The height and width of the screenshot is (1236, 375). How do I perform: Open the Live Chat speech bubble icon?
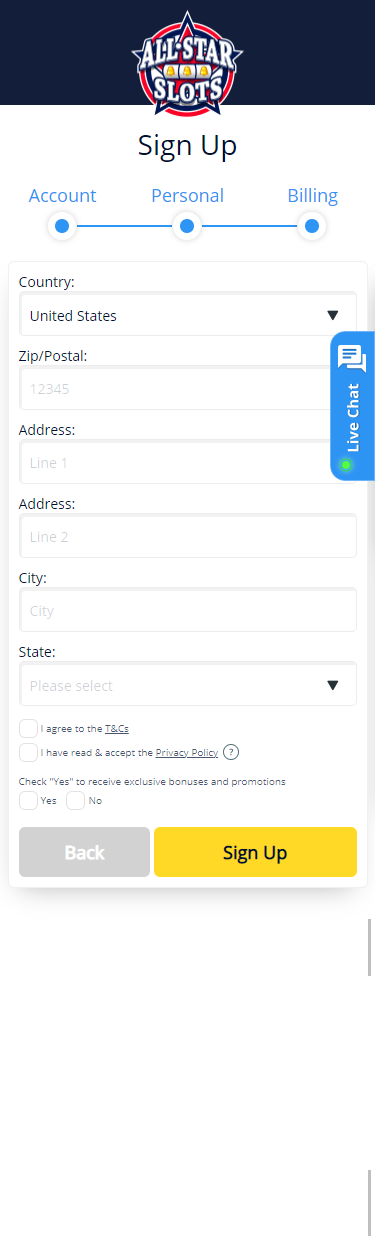click(x=352, y=358)
